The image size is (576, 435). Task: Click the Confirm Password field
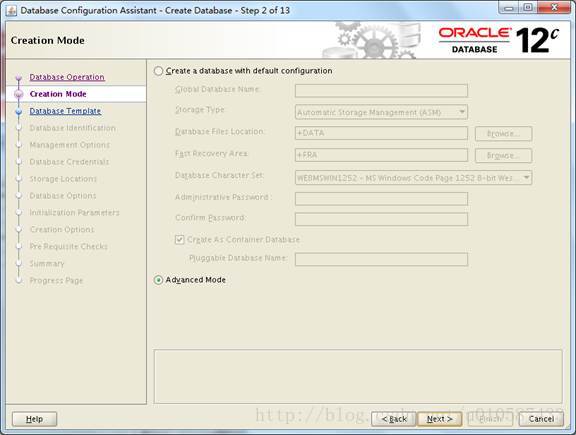coord(381,219)
